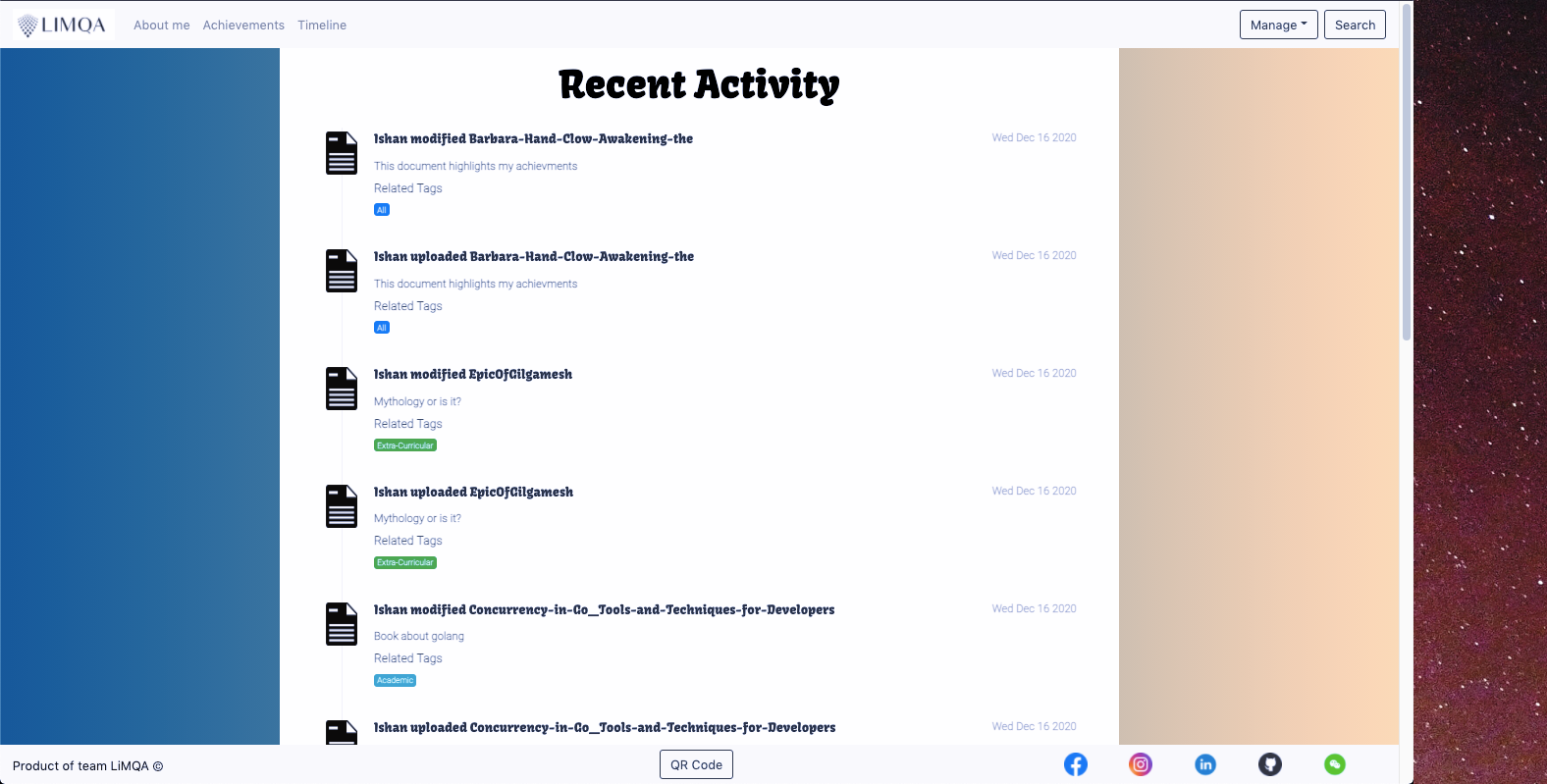
Task: Open the WeChat icon
Action: point(1335,764)
